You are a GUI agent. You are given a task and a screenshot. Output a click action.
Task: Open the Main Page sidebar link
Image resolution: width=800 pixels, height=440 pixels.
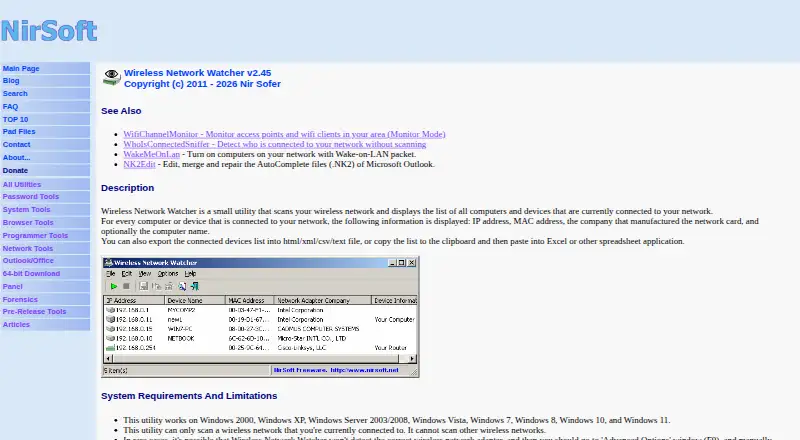point(21,68)
